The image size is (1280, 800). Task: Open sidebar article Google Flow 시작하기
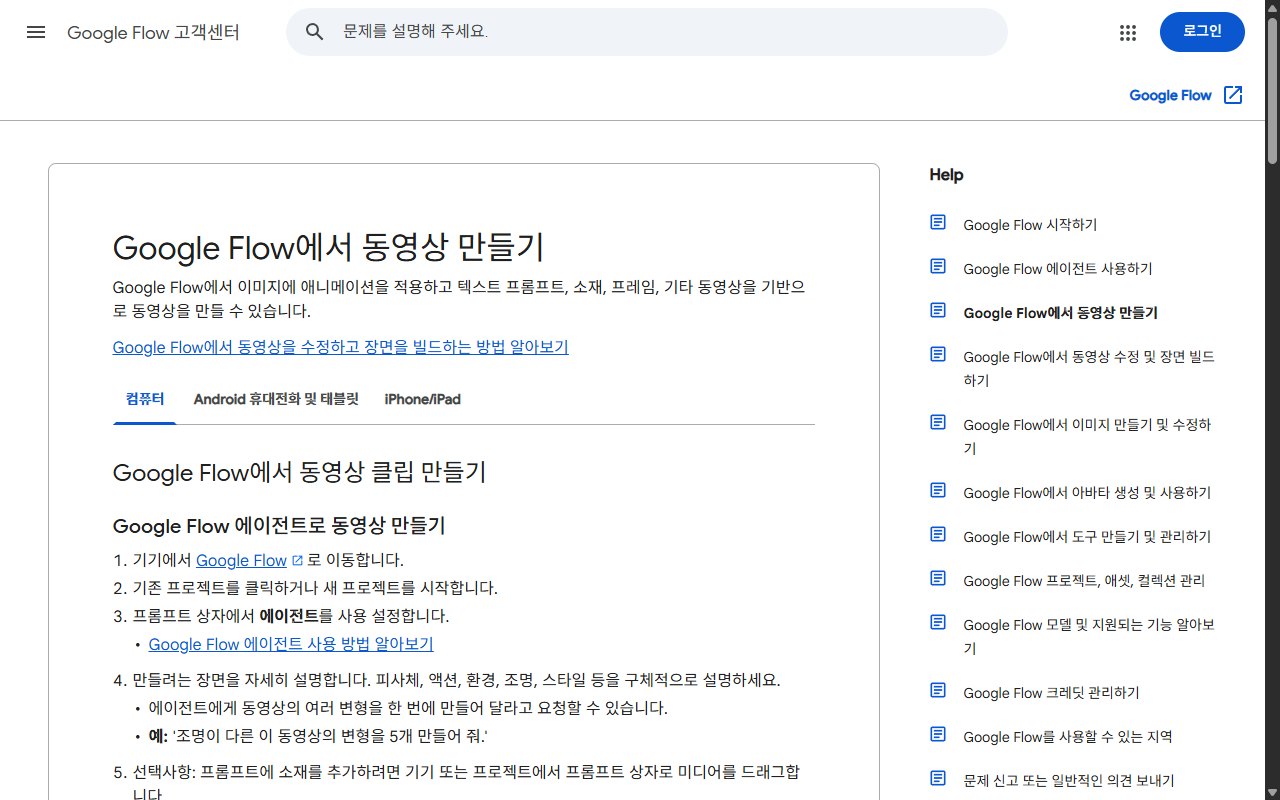pos(1030,225)
